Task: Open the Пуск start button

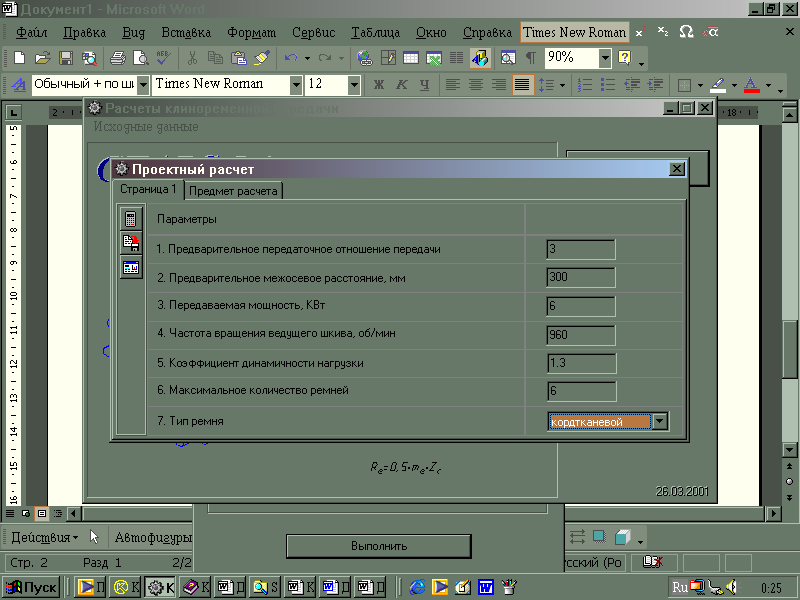Action: tap(31, 587)
